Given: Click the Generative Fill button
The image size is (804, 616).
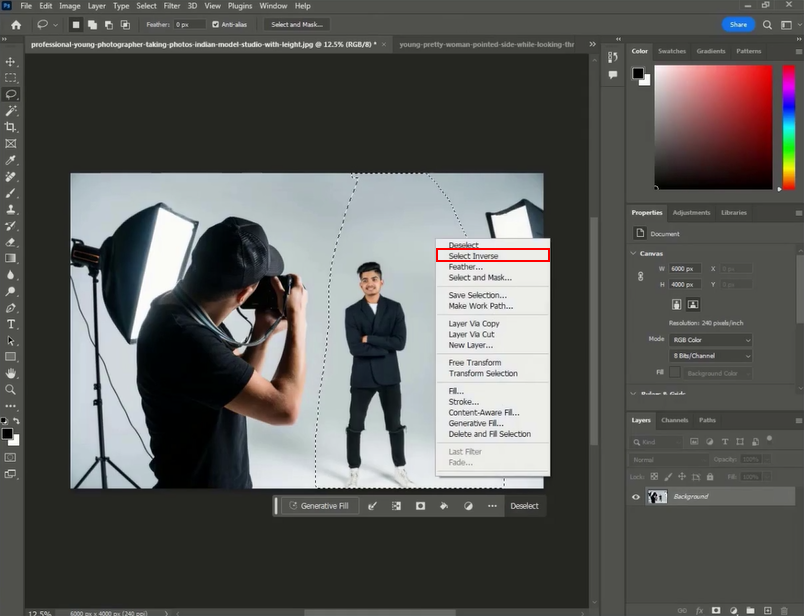Looking at the screenshot, I should [x=319, y=506].
